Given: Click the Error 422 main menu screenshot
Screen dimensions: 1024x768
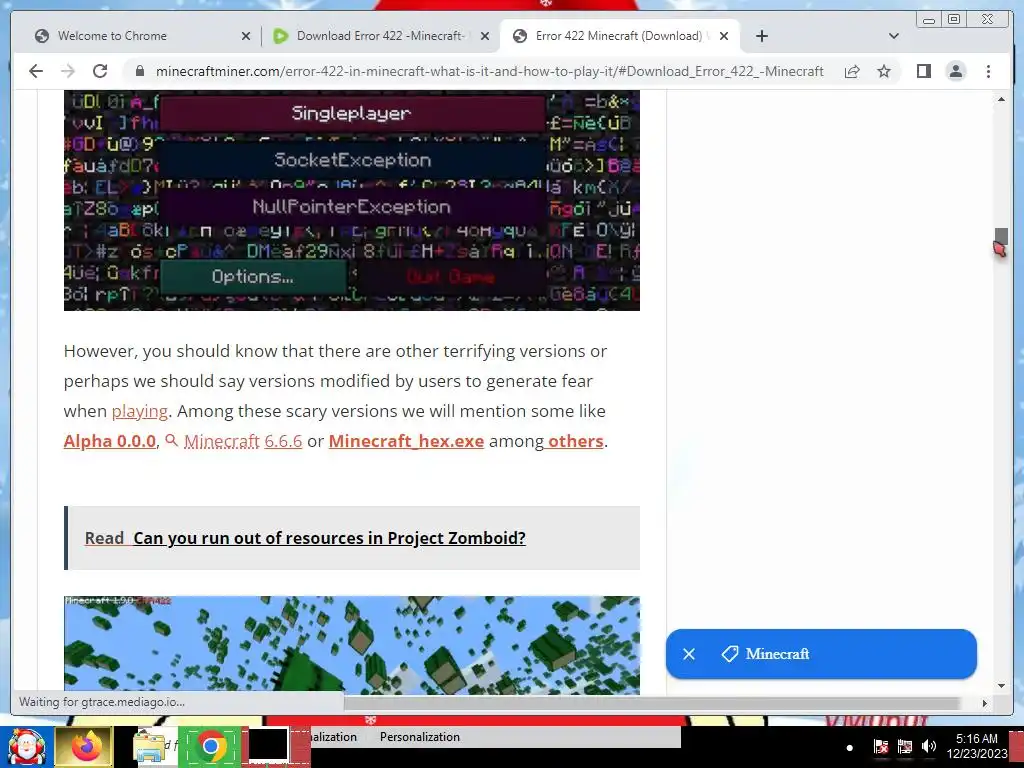Looking at the screenshot, I should [x=351, y=200].
